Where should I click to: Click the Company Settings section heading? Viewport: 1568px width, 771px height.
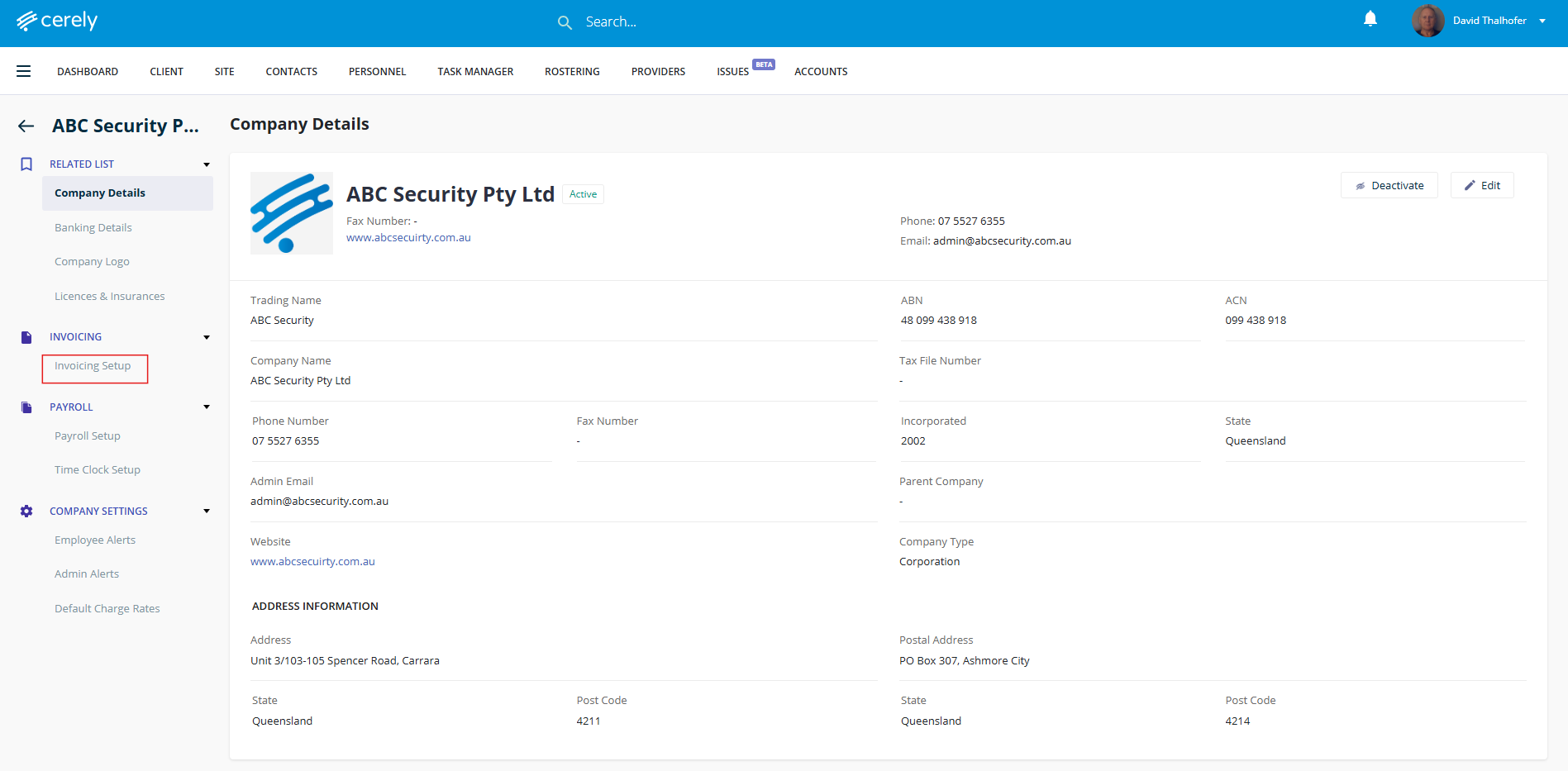pyautogui.click(x=98, y=512)
